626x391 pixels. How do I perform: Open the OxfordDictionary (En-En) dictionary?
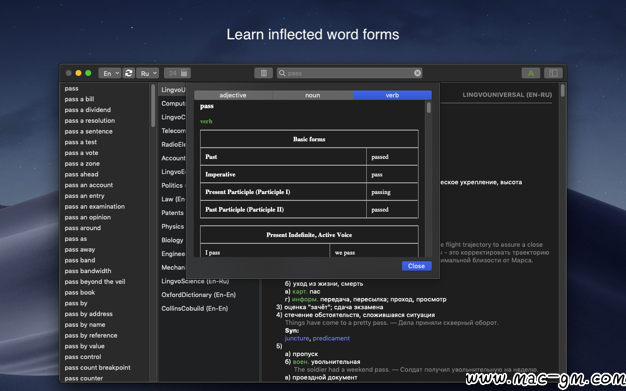[x=198, y=295]
